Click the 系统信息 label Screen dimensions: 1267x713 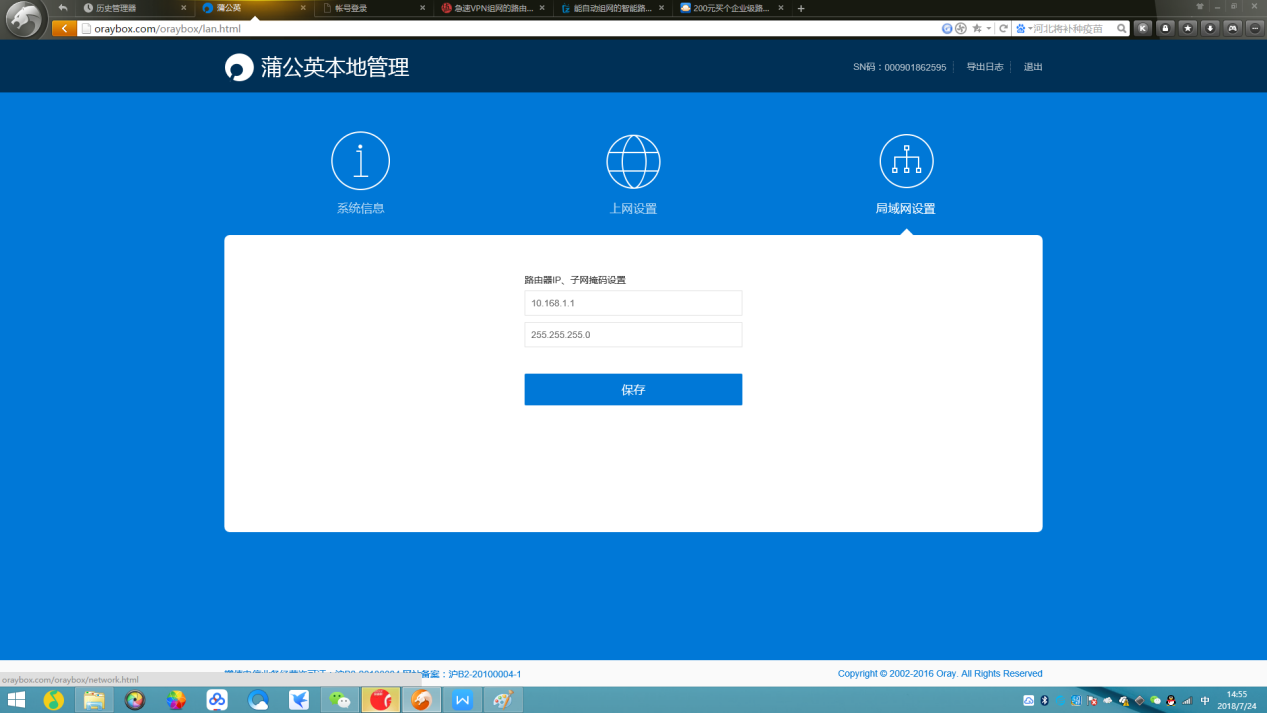coord(360,208)
